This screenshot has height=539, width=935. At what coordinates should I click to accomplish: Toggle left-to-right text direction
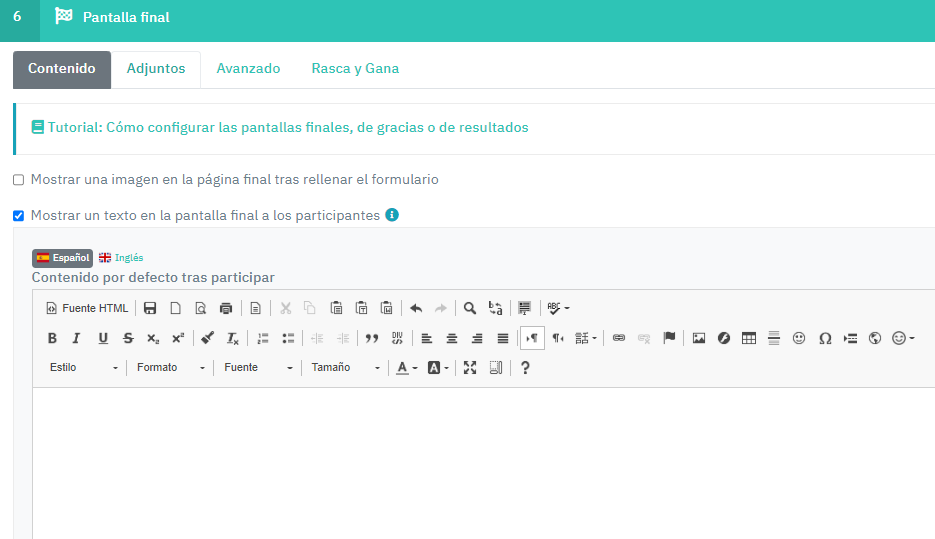532,338
